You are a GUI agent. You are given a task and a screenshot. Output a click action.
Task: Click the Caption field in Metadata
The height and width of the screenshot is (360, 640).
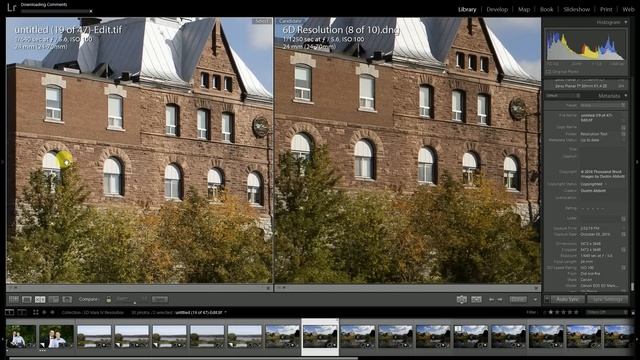pyautogui.click(x=602, y=160)
